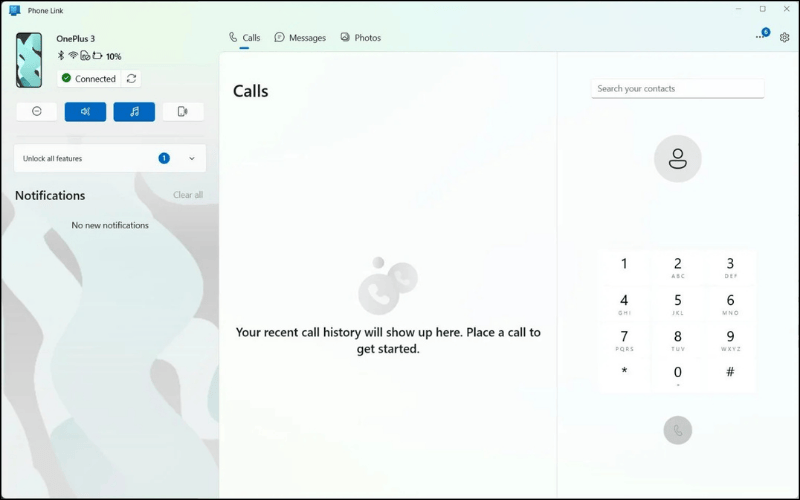This screenshot has height=500, width=800.
Task: Open the more options ellipsis with badge
Action: tap(761, 37)
